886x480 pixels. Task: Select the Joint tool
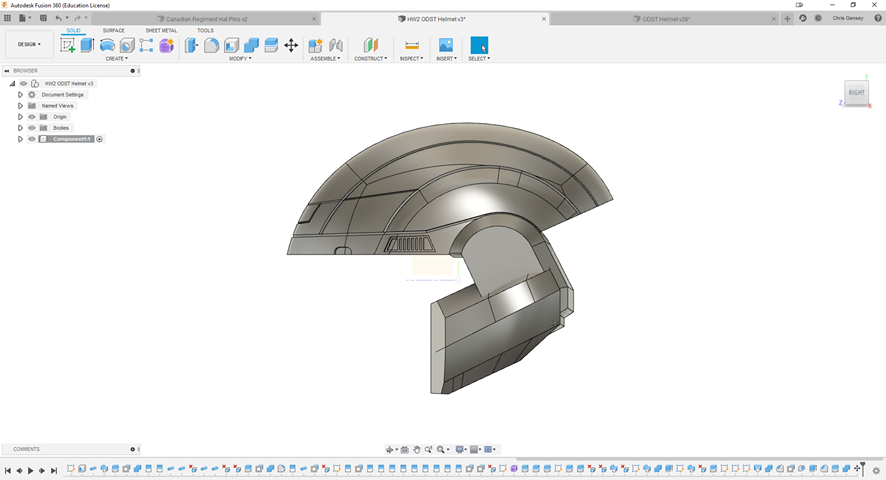click(x=336, y=45)
